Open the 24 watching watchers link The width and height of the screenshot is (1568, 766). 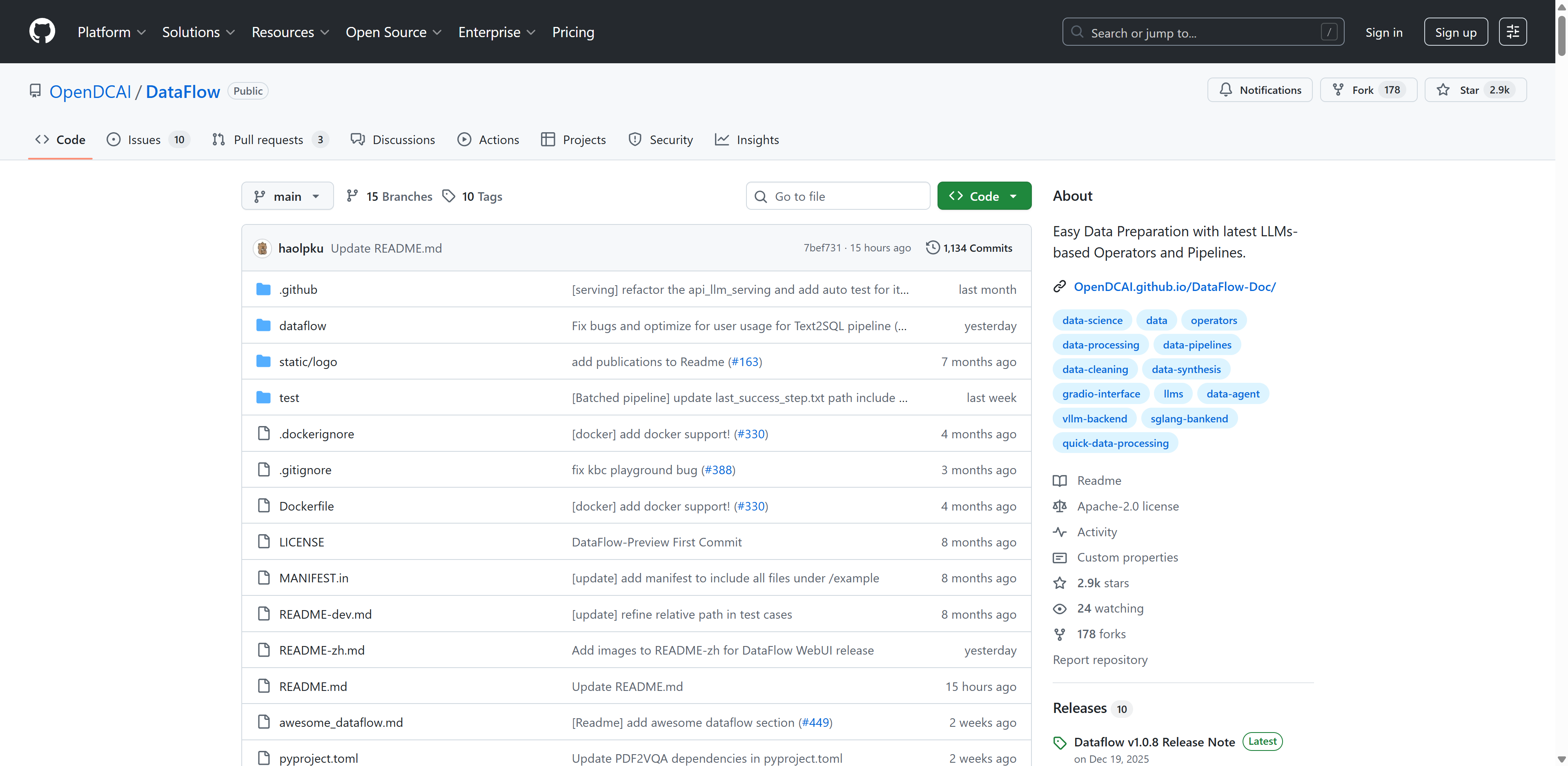tap(1110, 608)
